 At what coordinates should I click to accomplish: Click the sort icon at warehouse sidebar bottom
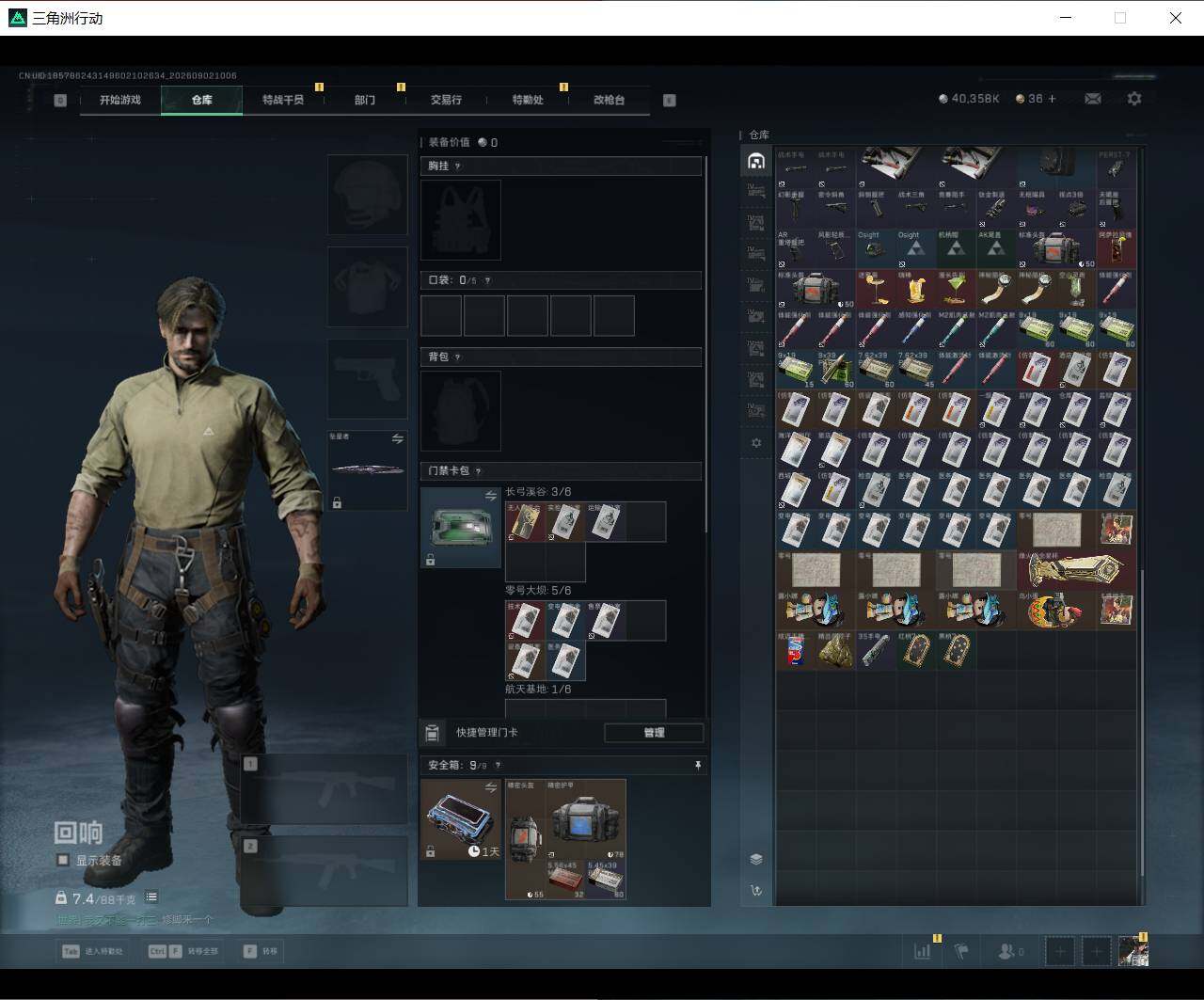tap(756, 890)
